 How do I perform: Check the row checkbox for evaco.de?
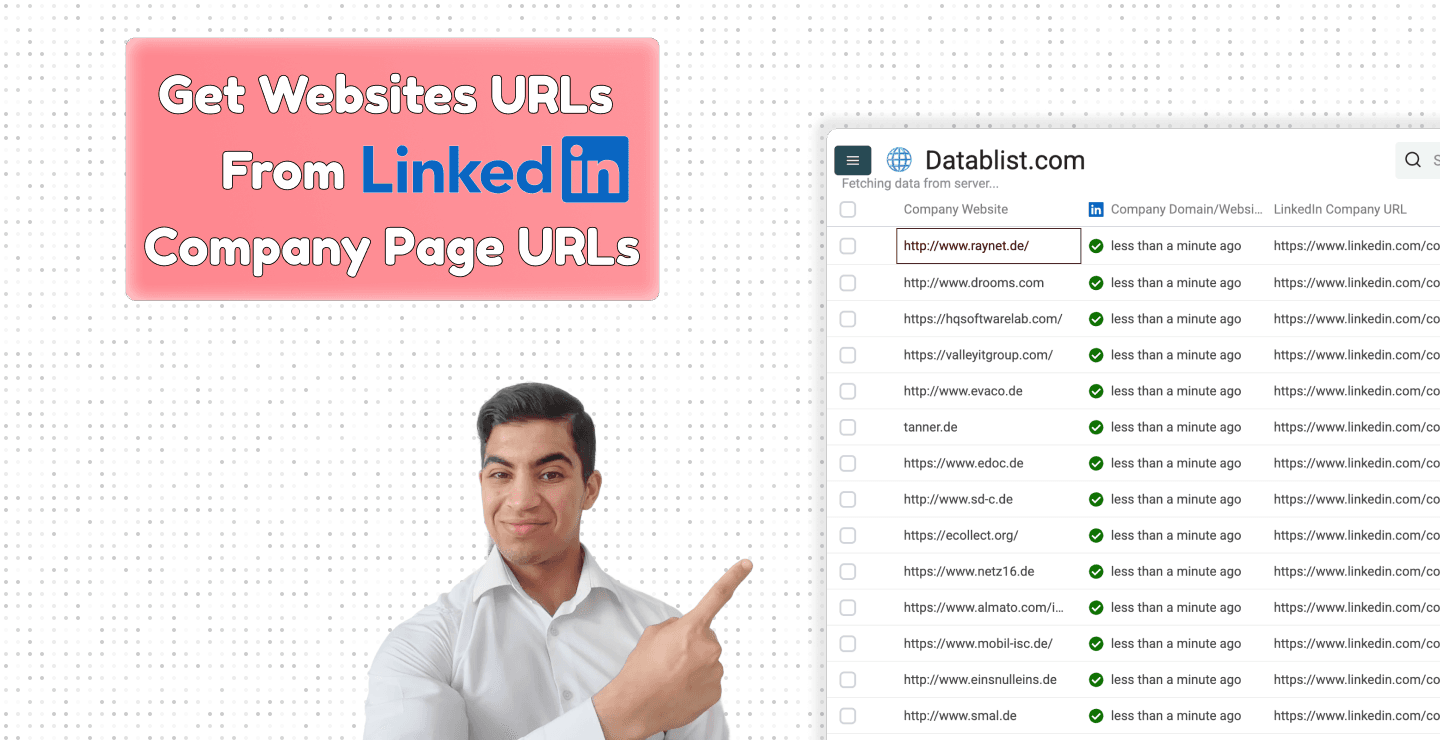tap(847, 391)
